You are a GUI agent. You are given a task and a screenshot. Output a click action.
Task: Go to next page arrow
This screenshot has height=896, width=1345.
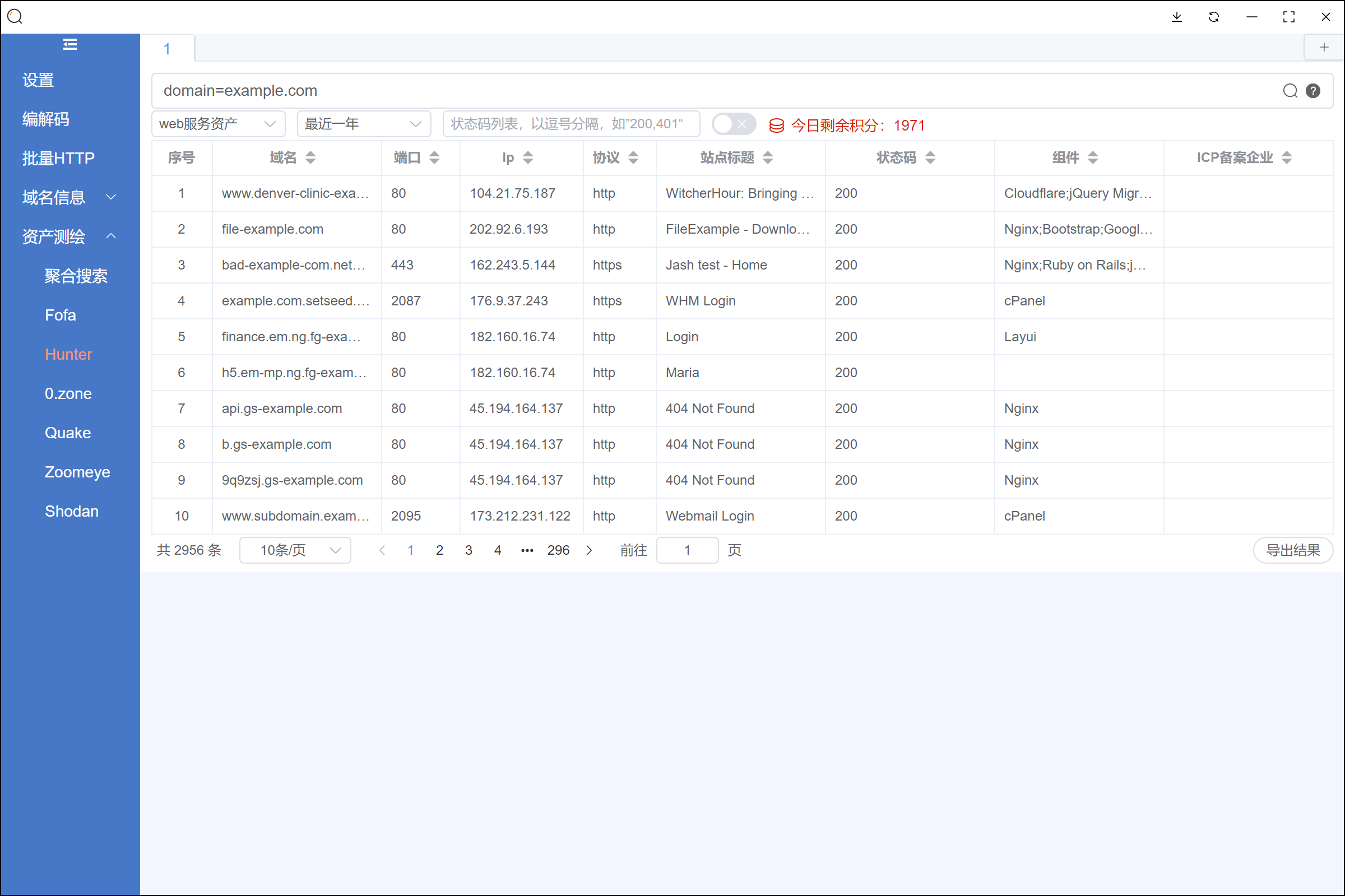(x=589, y=550)
